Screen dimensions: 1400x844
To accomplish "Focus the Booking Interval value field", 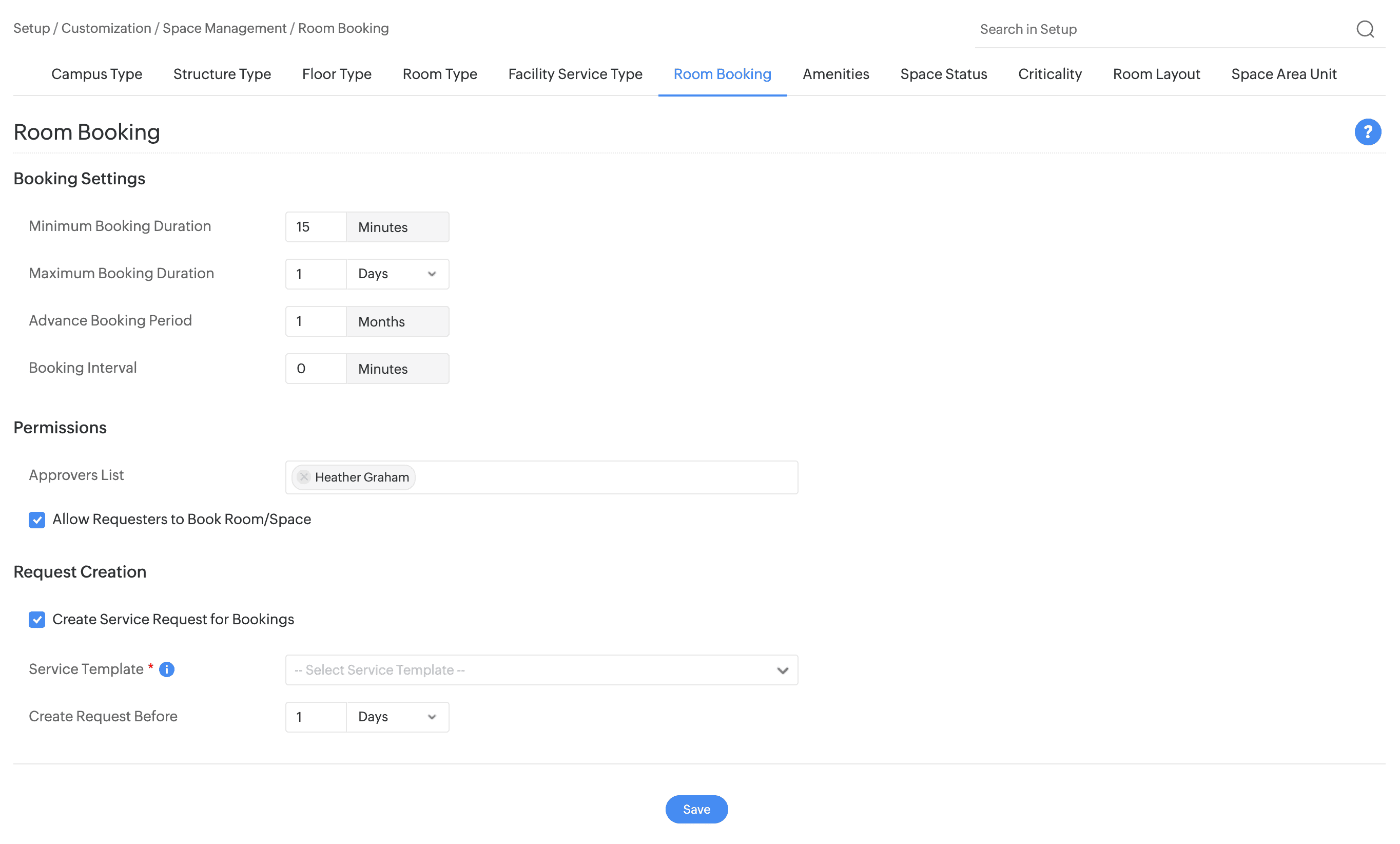I will click(315, 368).
